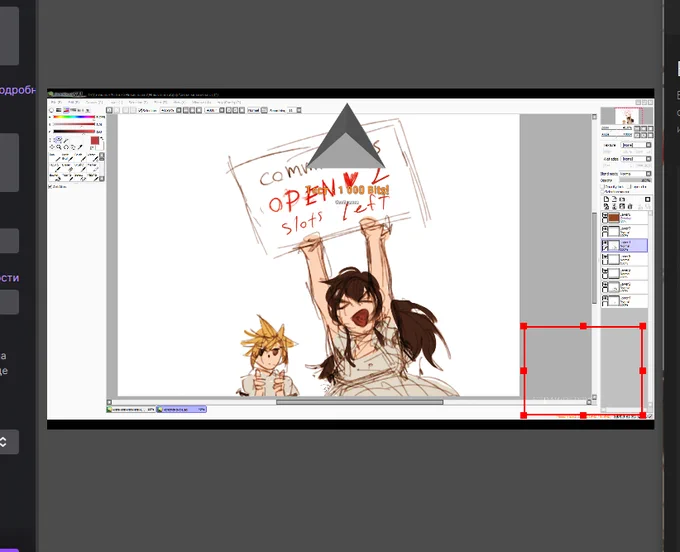Open the Stabilizer value dropdown
This screenshot has width=680, height=552.
click(299, 110)
